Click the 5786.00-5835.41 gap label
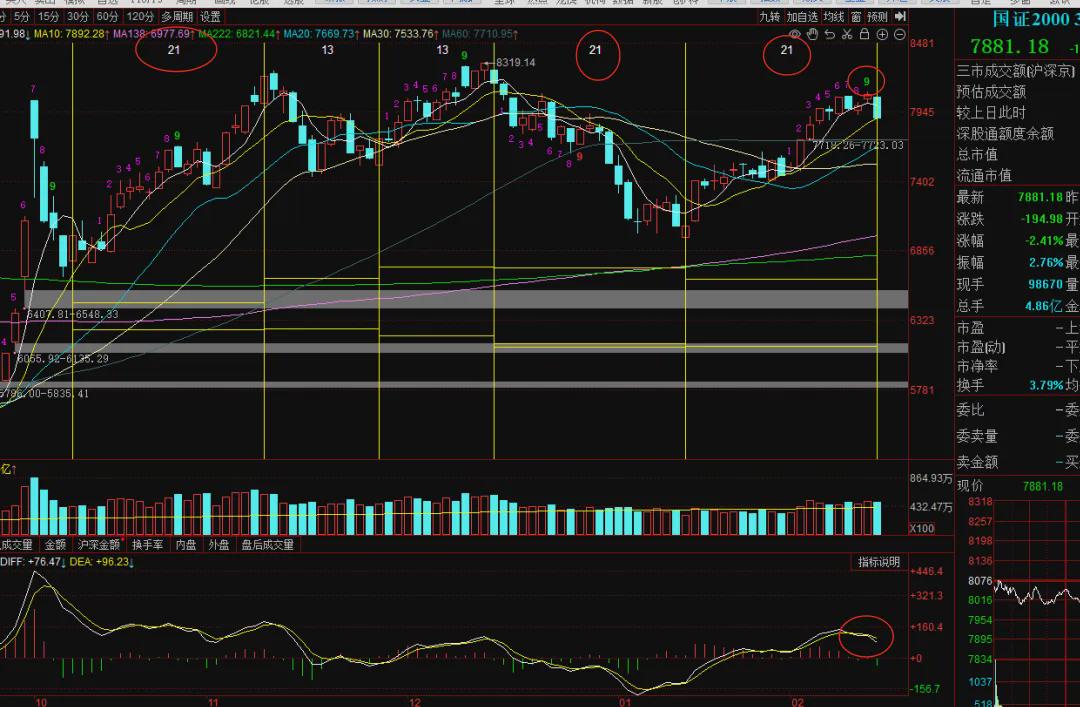Image resolution: width=1080 pixels, height=707 pixels. click(44, 393)
